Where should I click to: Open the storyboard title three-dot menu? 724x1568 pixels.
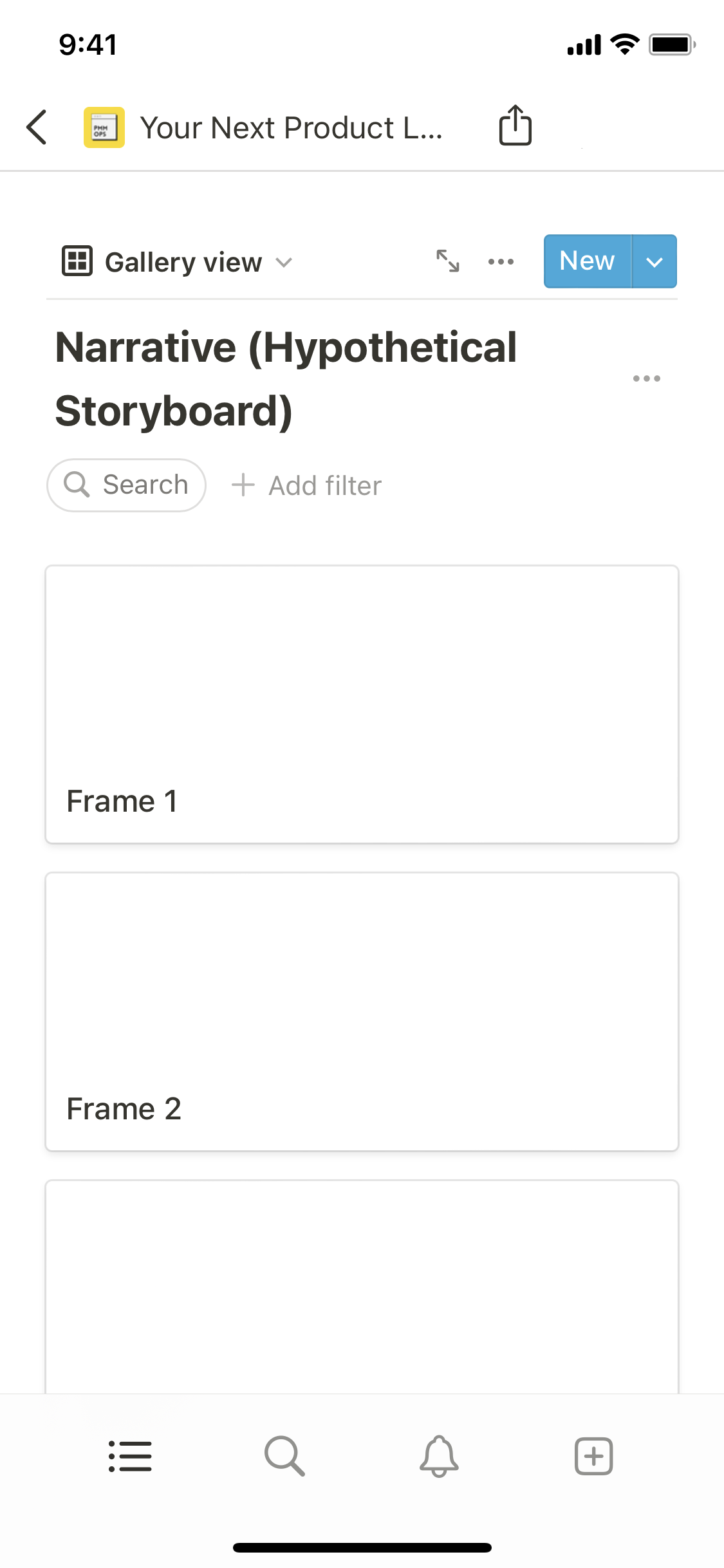(x=646, y=378)
